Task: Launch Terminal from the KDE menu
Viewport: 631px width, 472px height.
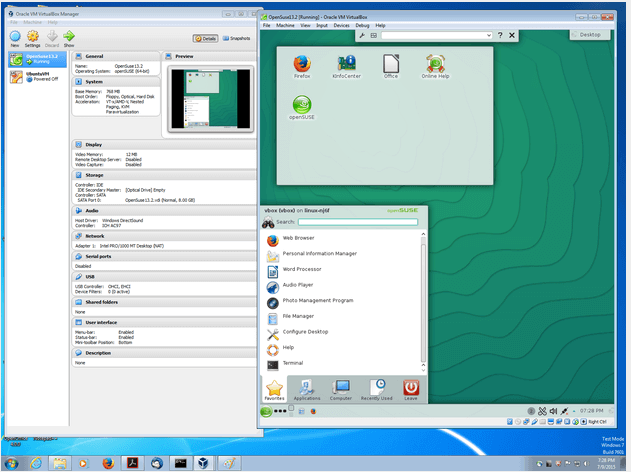Action: 341,364
